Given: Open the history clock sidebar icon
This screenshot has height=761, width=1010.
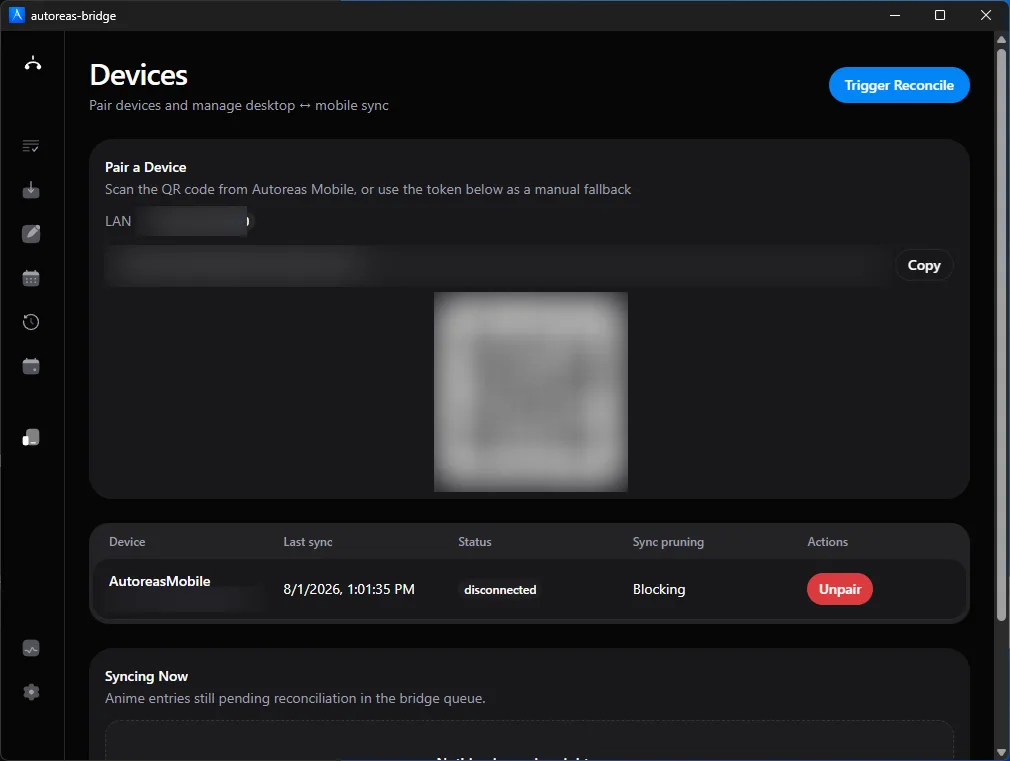Looking at the screenshot, I should 31,322.
